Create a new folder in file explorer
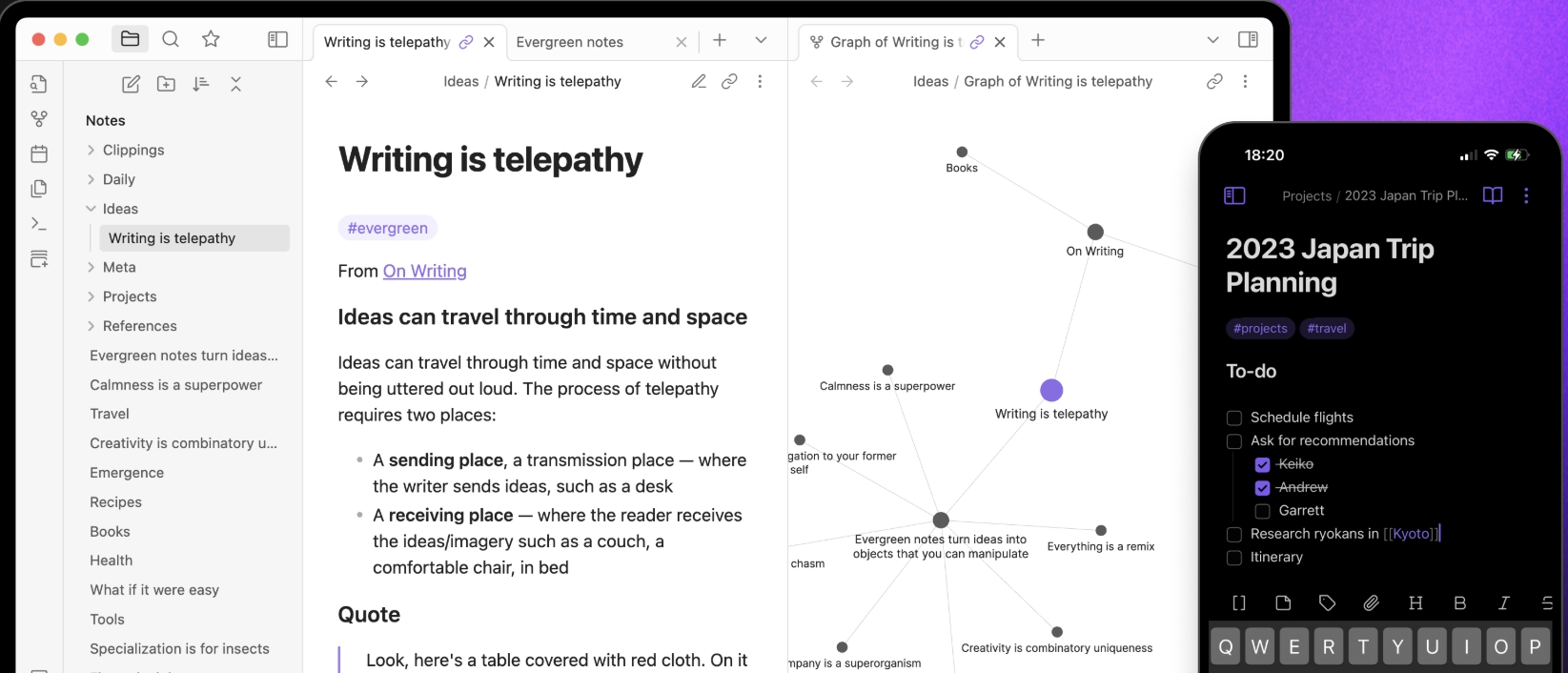Image resolution: width=1568 pixels, height=673 pixels. pos(166,84)
